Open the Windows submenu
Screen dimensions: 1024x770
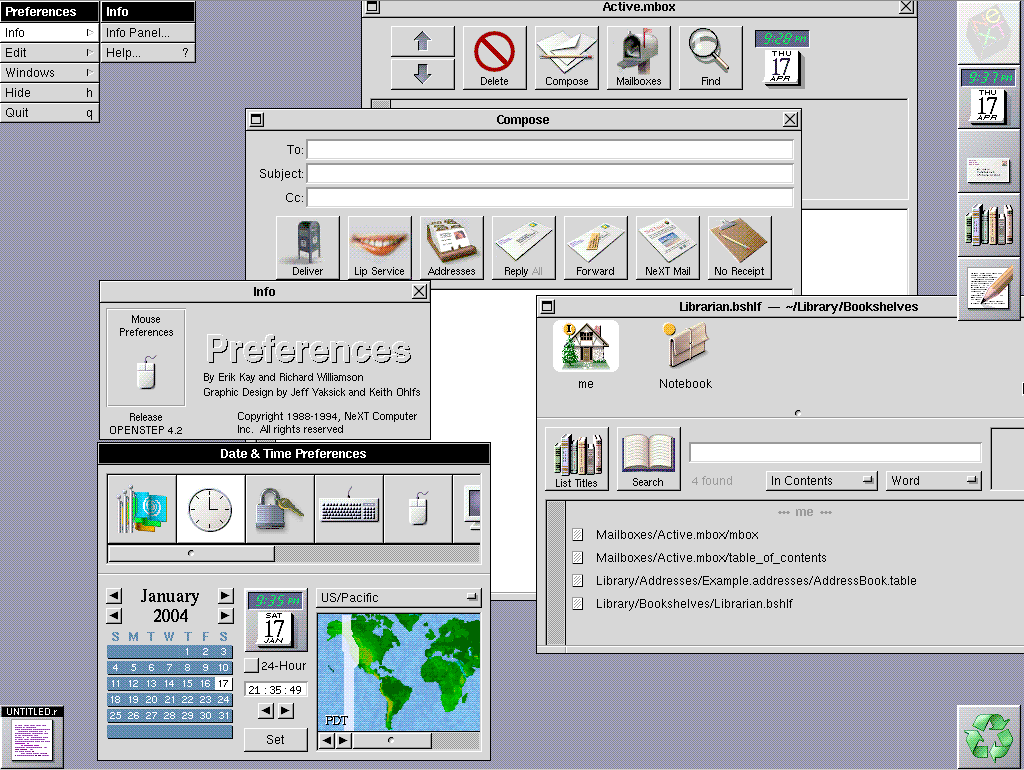[49, 72]
